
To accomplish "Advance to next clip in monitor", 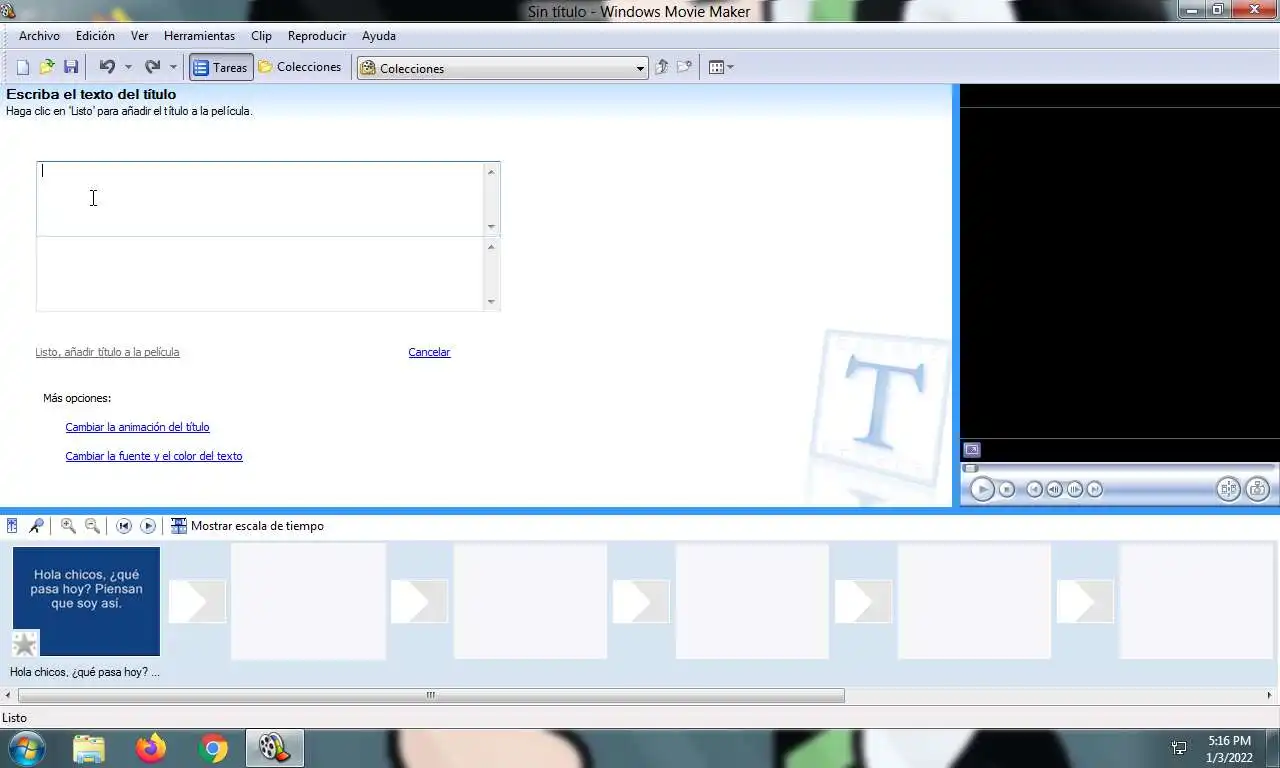I will tap(1095, 489).
